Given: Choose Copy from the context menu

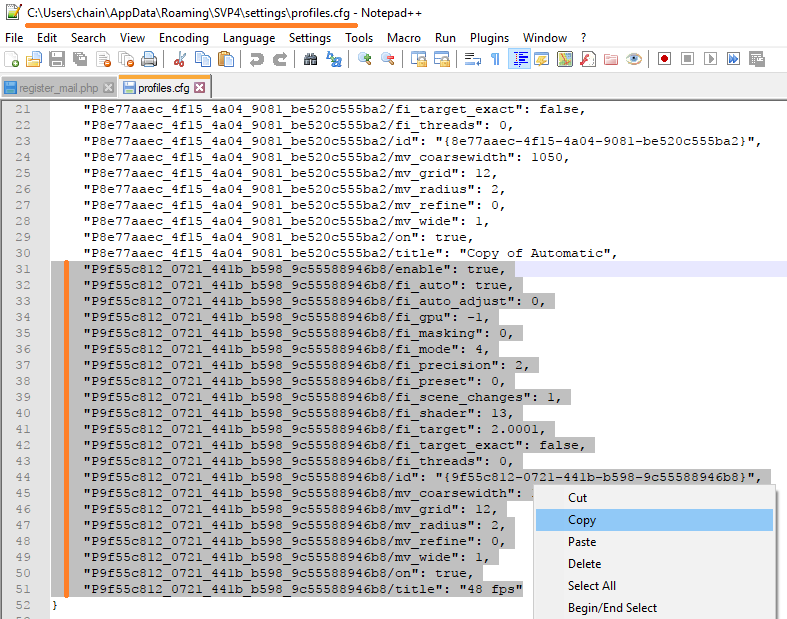Looking at the screenshot, I should [582, 520].
